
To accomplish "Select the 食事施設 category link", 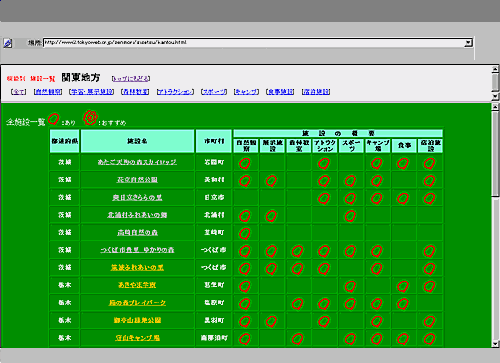I will click(x=280, y=92).
